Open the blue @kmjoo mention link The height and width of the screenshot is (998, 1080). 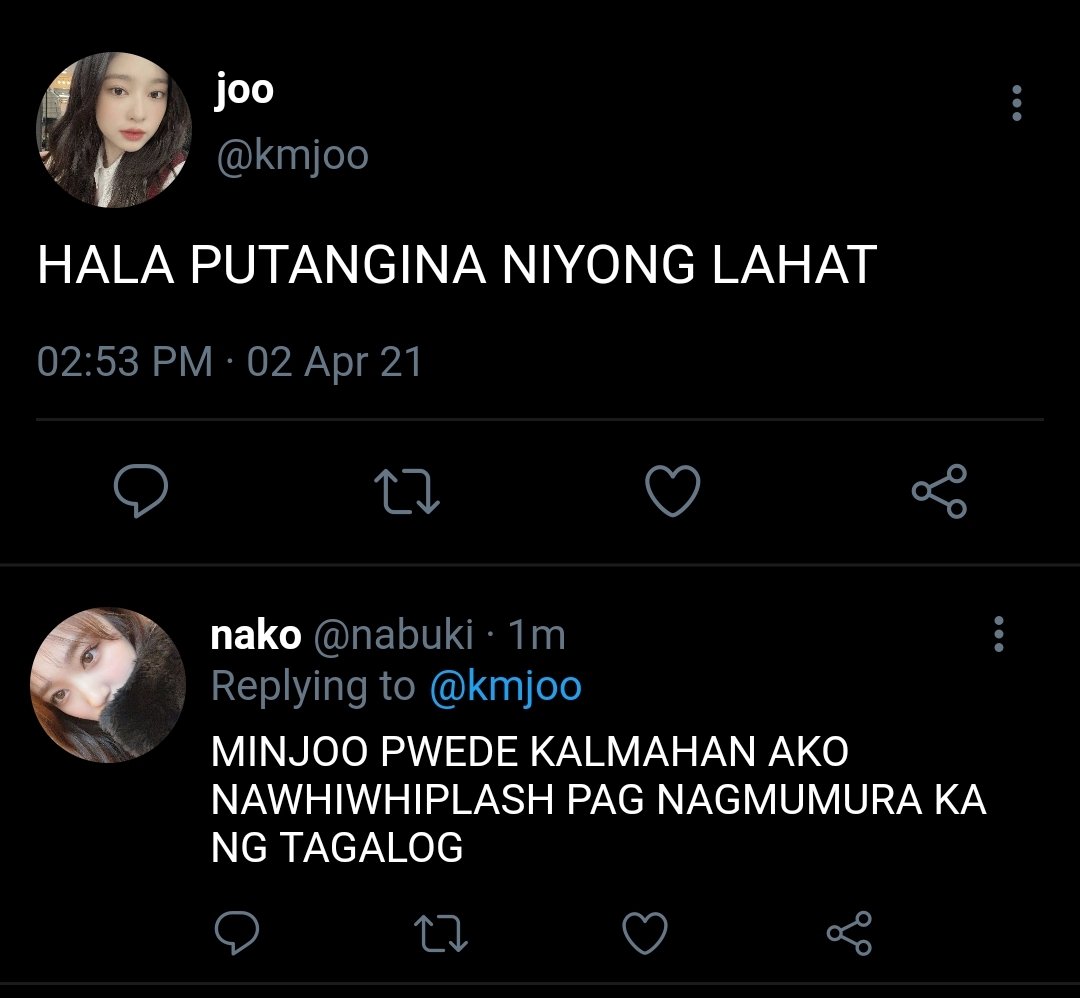pyautogui.click(x=506, y=687)
